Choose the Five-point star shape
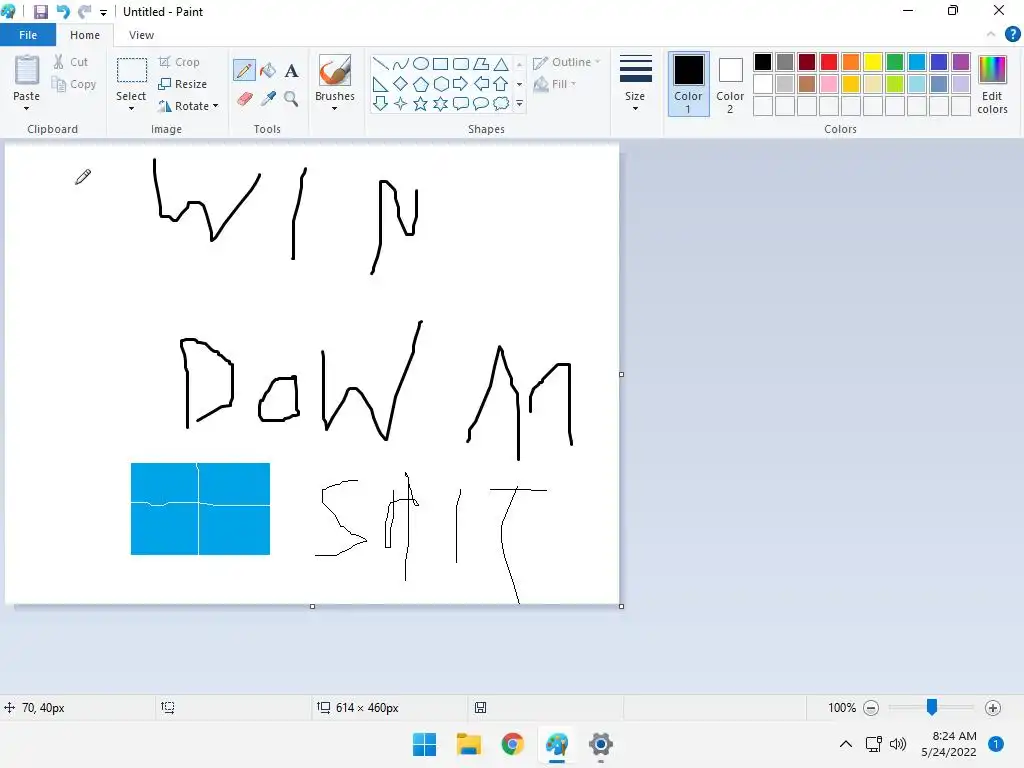The image size is (1024, 768). (x=421, y=103)
